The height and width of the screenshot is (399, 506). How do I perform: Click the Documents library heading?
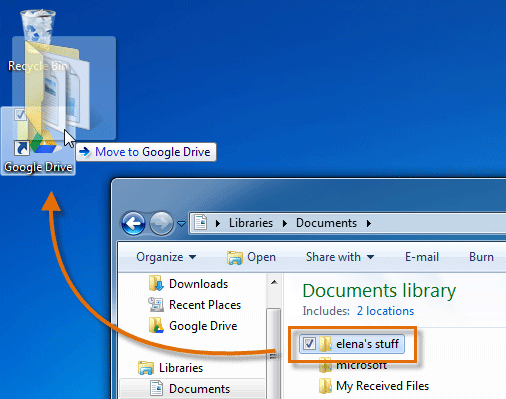[379, 291]
